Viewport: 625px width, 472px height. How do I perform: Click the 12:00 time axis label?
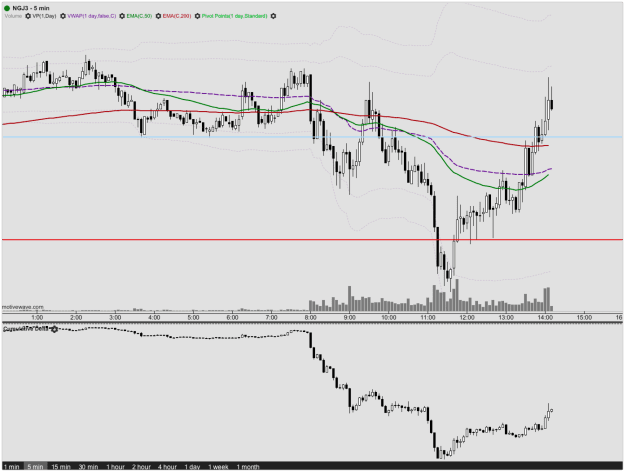pos(467,318)
